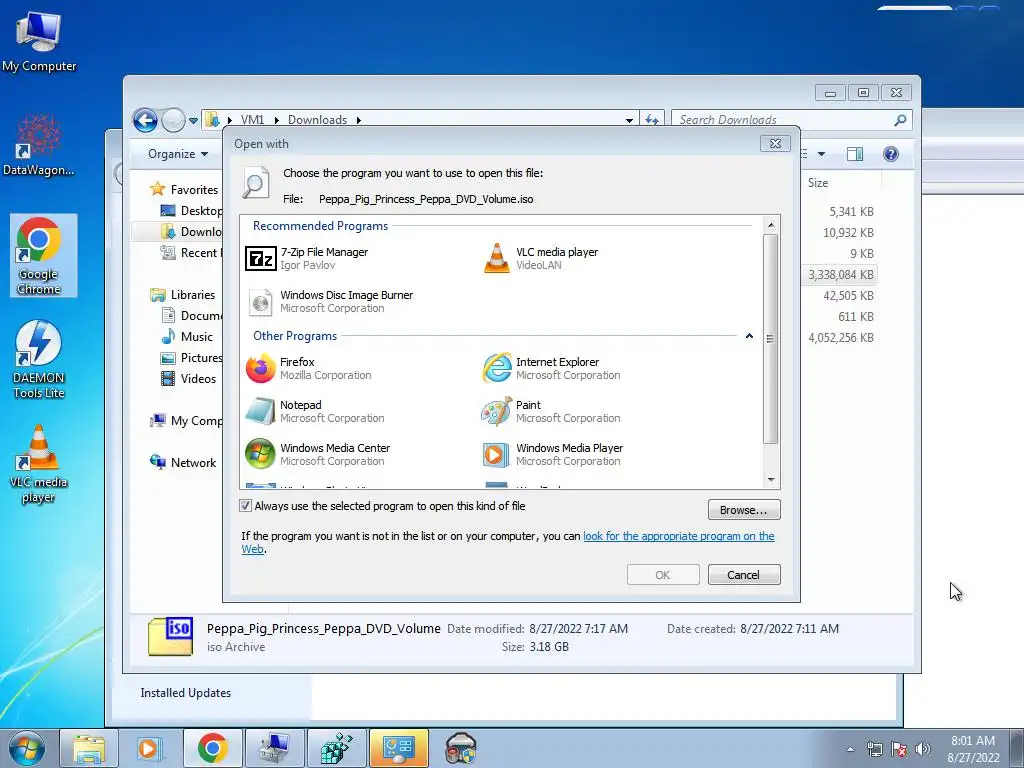The height and width of the screenshot is (768, 1024).
Task: Select Pictures library in navigation pane
Action: click(x=191, y=358)
